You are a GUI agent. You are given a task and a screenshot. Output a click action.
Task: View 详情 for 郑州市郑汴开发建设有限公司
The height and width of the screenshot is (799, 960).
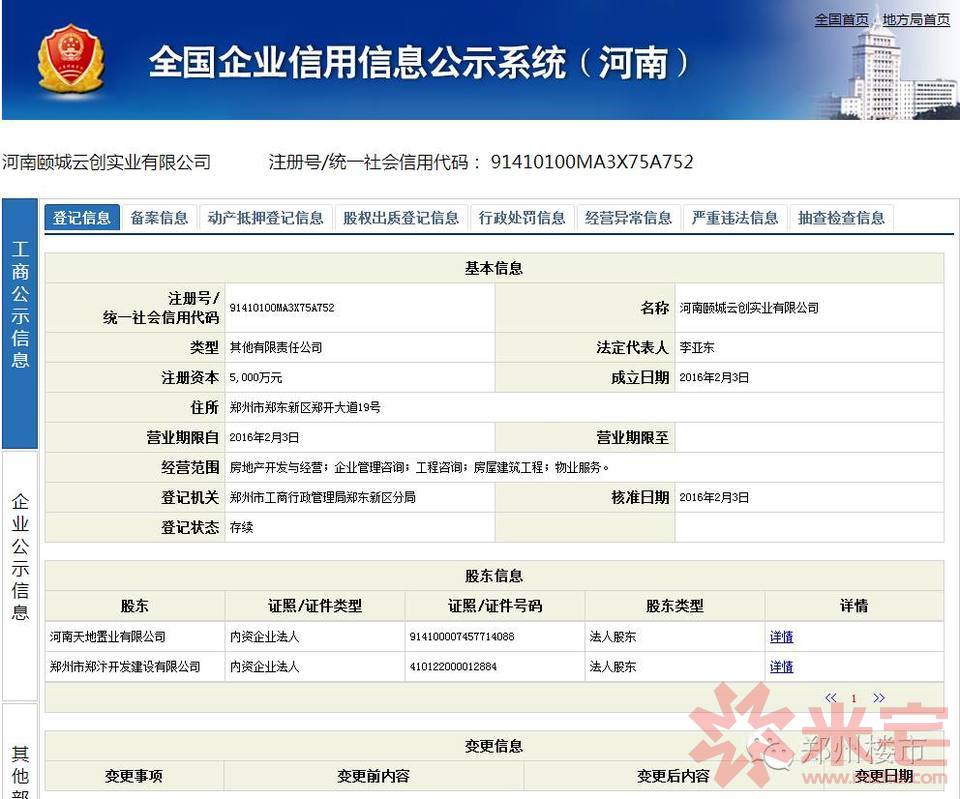[781, 667]
